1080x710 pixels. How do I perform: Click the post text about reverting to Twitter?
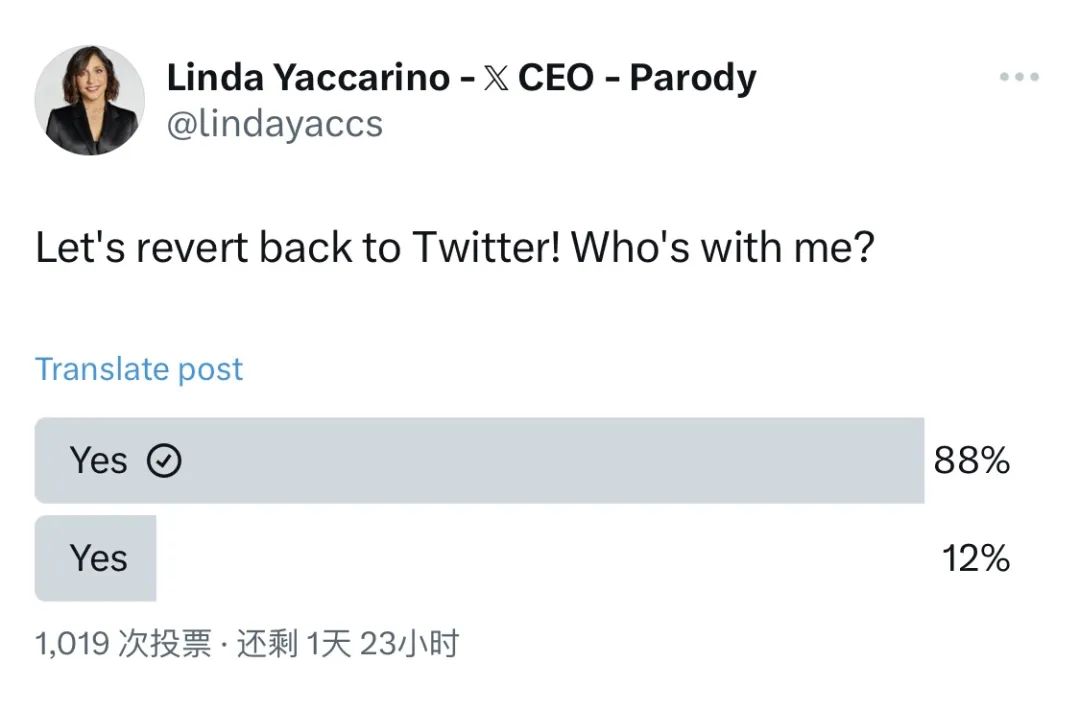(455, 247)
